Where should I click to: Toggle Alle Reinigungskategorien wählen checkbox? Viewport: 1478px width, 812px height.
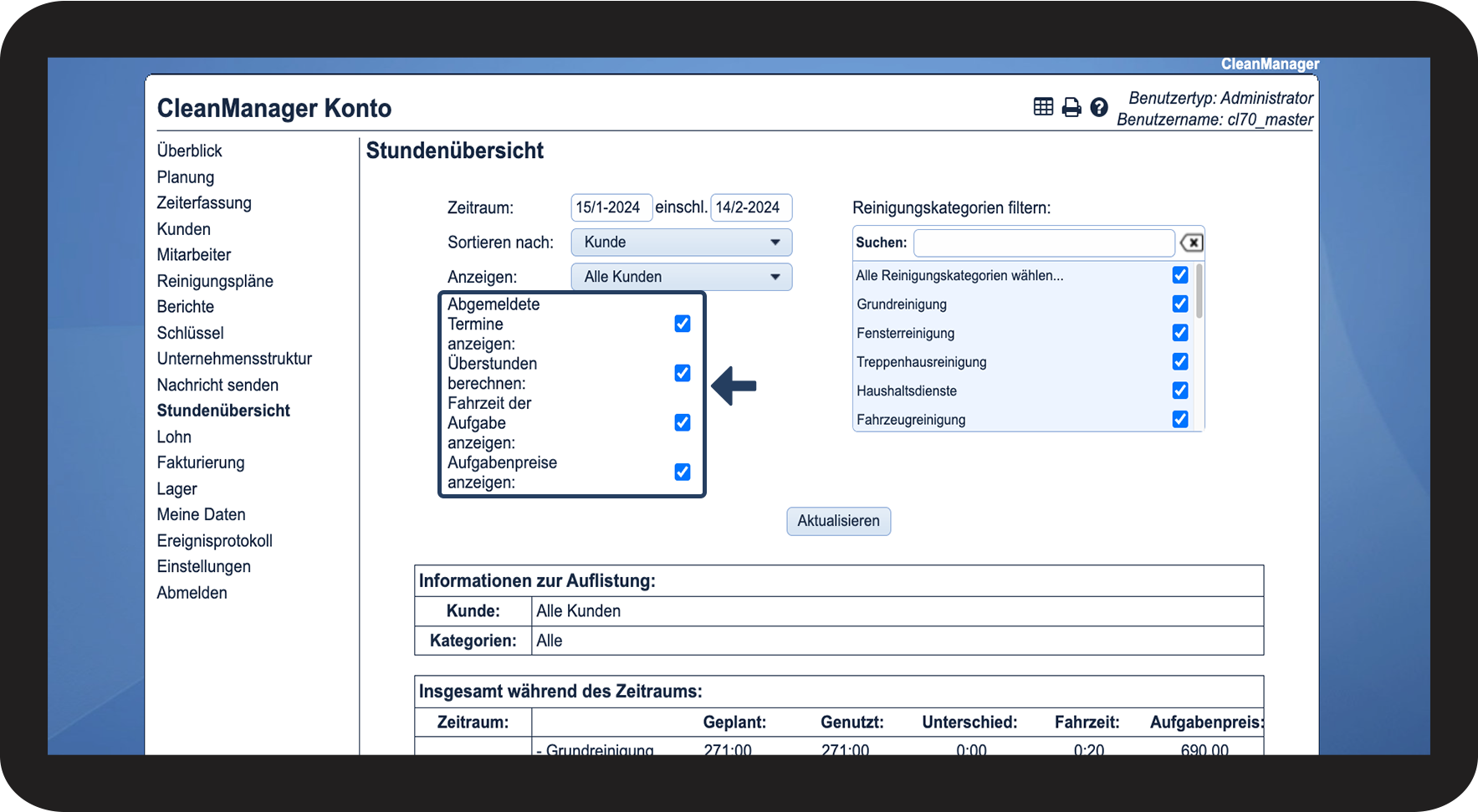pyautogui.click(x=1180, y=275)
